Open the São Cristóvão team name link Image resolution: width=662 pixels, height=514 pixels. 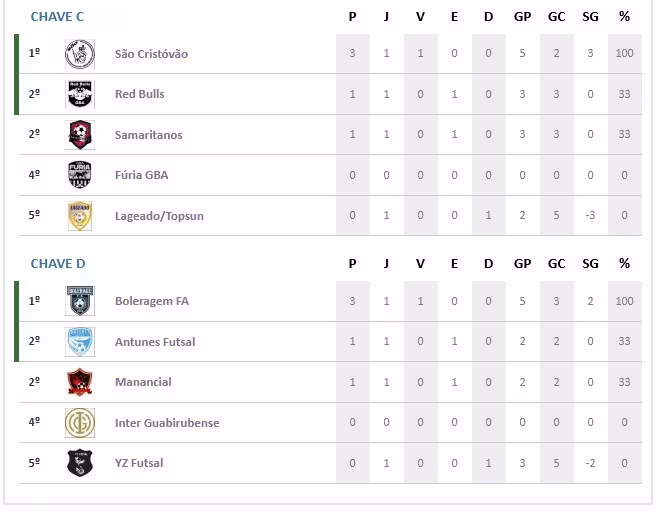click(151, 54)
